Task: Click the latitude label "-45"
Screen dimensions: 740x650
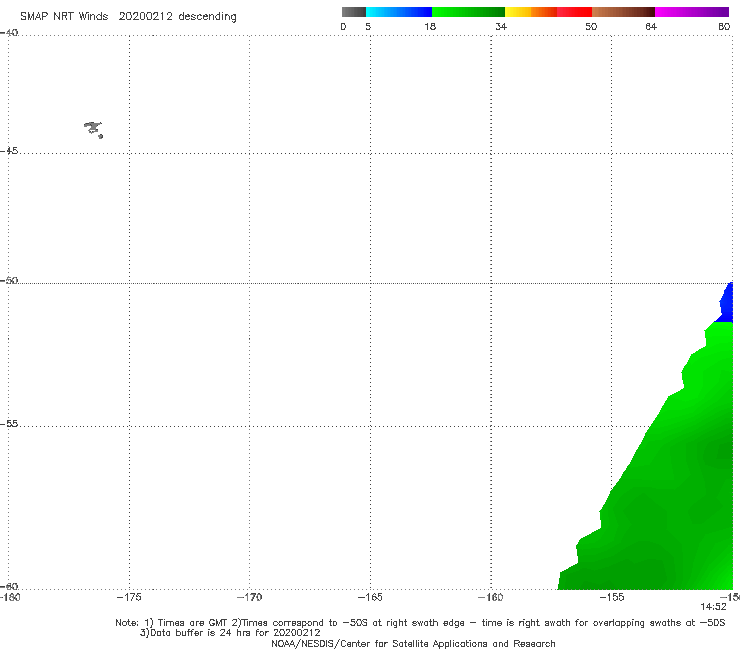Action: 9,151
